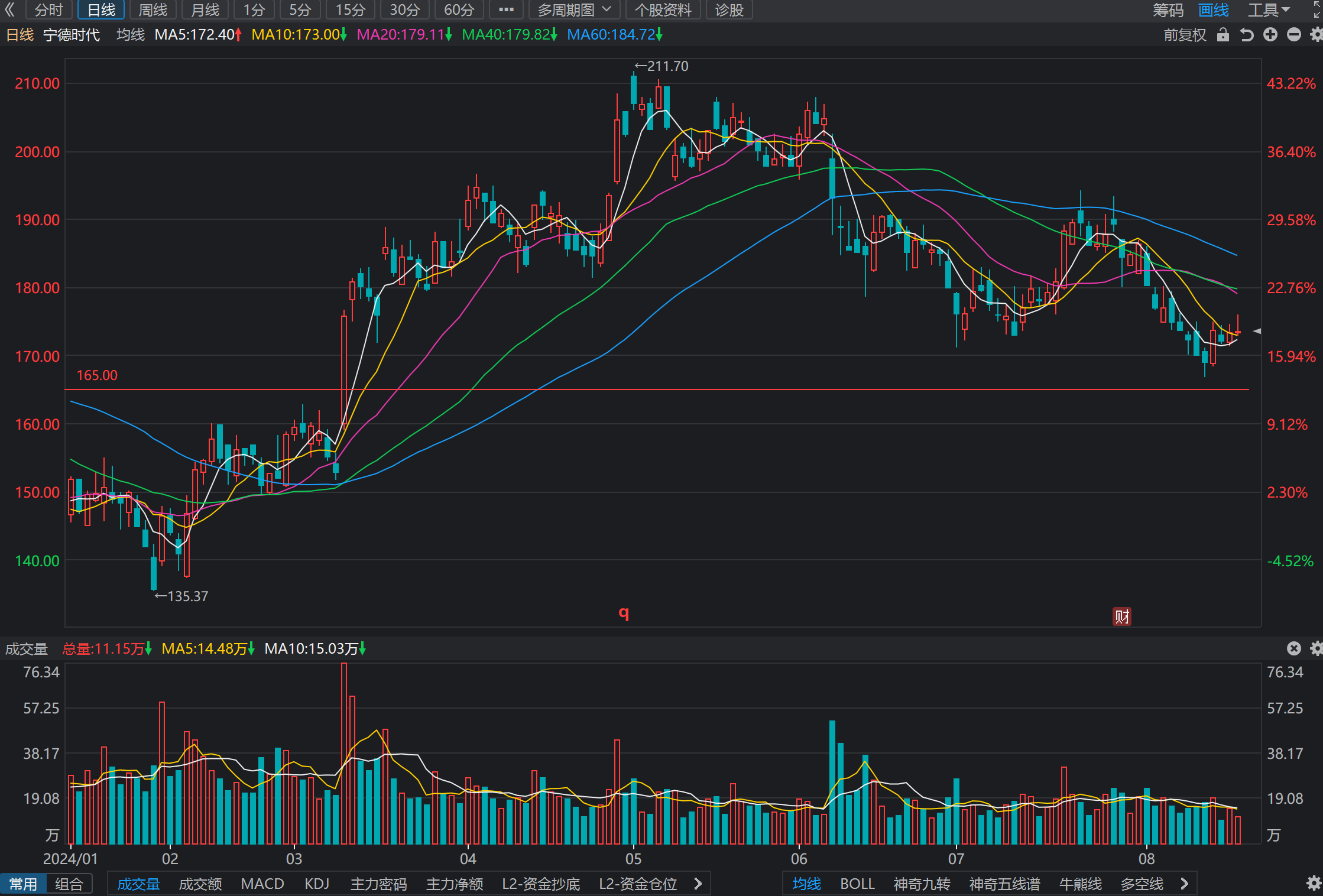The image size is (1323, 896).
Task: Switch sub-indicator to 成交额
Action: click(x=200, y=884)
